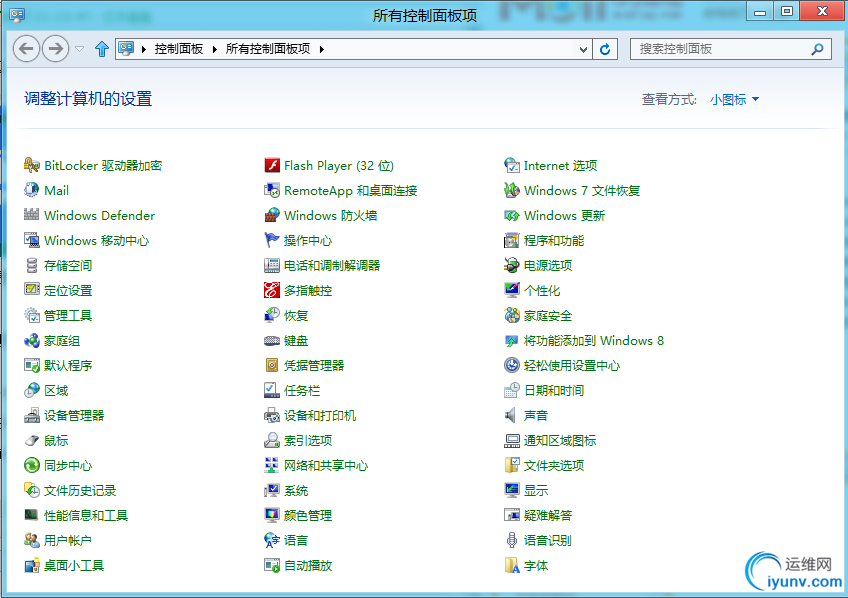Open the 电话和调制解调器 link

332,265
